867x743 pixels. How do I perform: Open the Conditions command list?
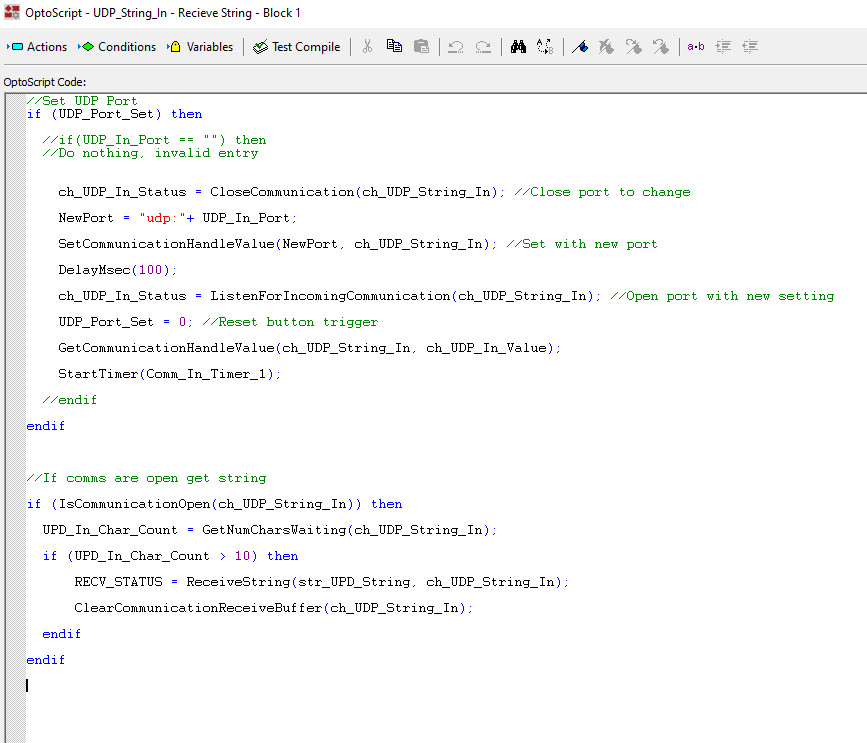pyautogui.click(x=117, y=47)
